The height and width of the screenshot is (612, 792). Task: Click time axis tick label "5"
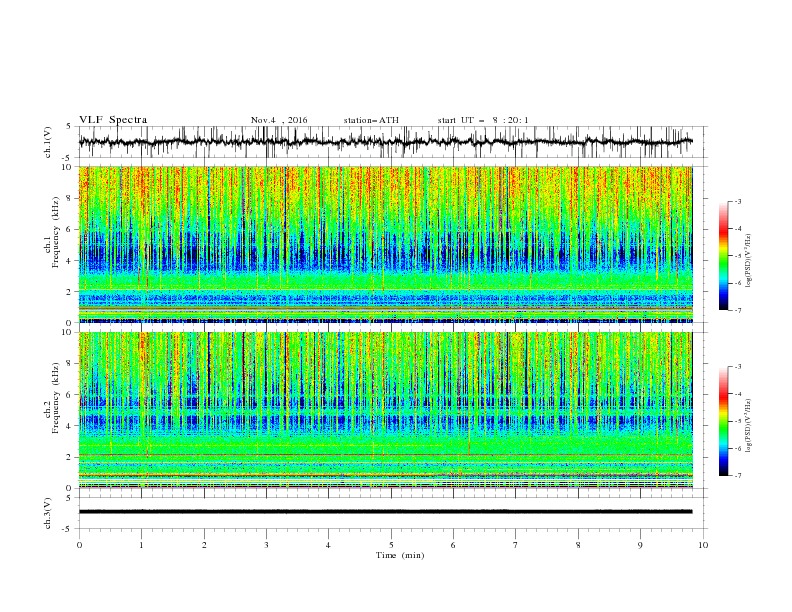[391, 545]
